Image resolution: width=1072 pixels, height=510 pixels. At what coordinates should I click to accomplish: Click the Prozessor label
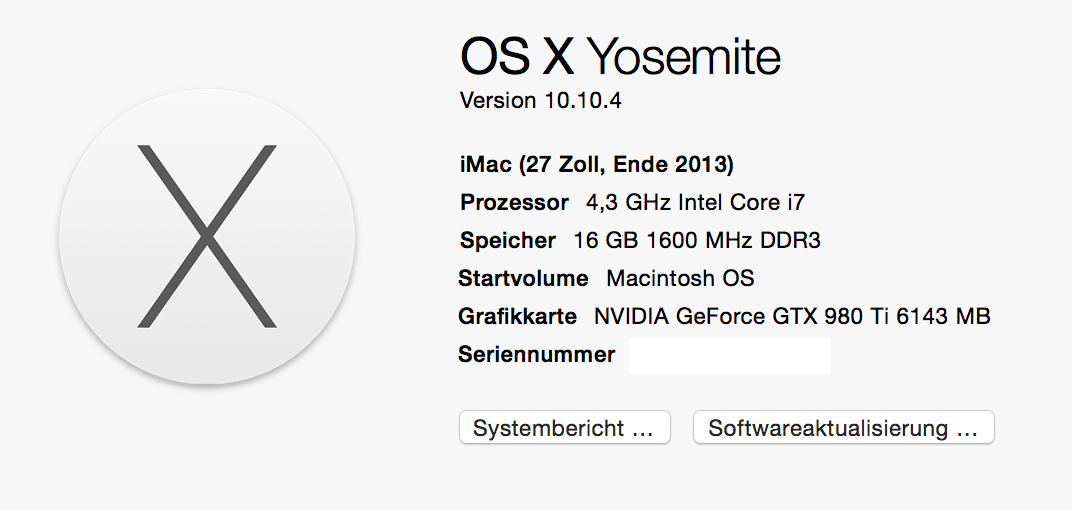[x=514, y=202]
